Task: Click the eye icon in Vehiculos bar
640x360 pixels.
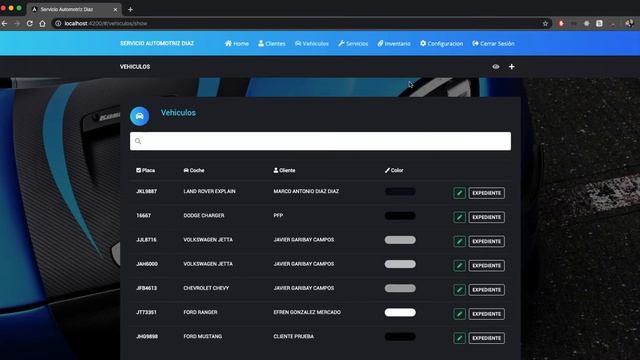Action: pyautogui.click(x=496, y=67)
